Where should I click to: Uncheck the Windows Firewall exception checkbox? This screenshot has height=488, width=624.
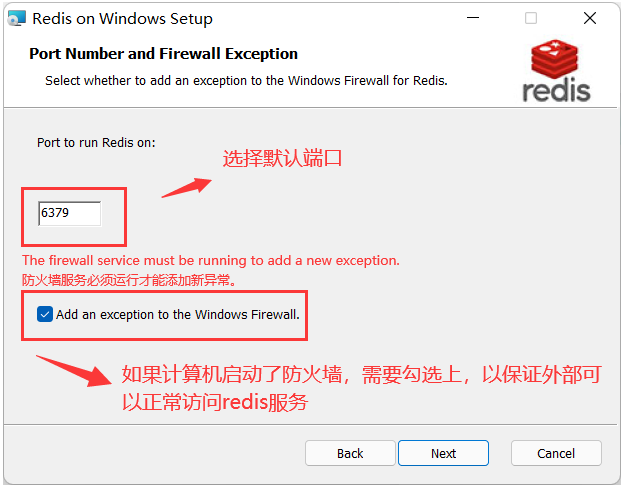pyautogui.click(x=45, y=314)
